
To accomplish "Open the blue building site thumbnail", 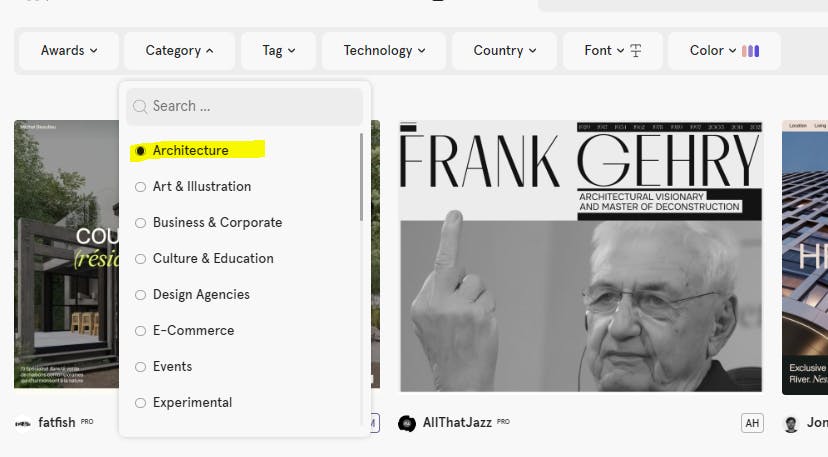I will tap(805, 257).
